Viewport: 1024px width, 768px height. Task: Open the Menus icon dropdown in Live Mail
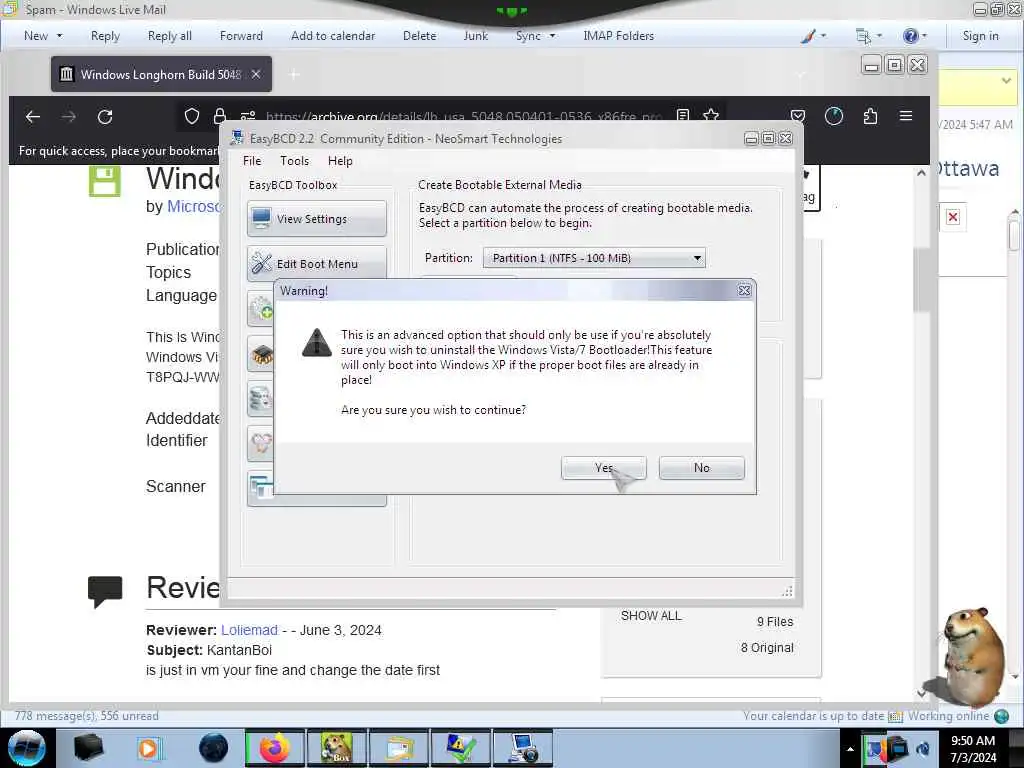pyautogui.click(x=864, y=36)
